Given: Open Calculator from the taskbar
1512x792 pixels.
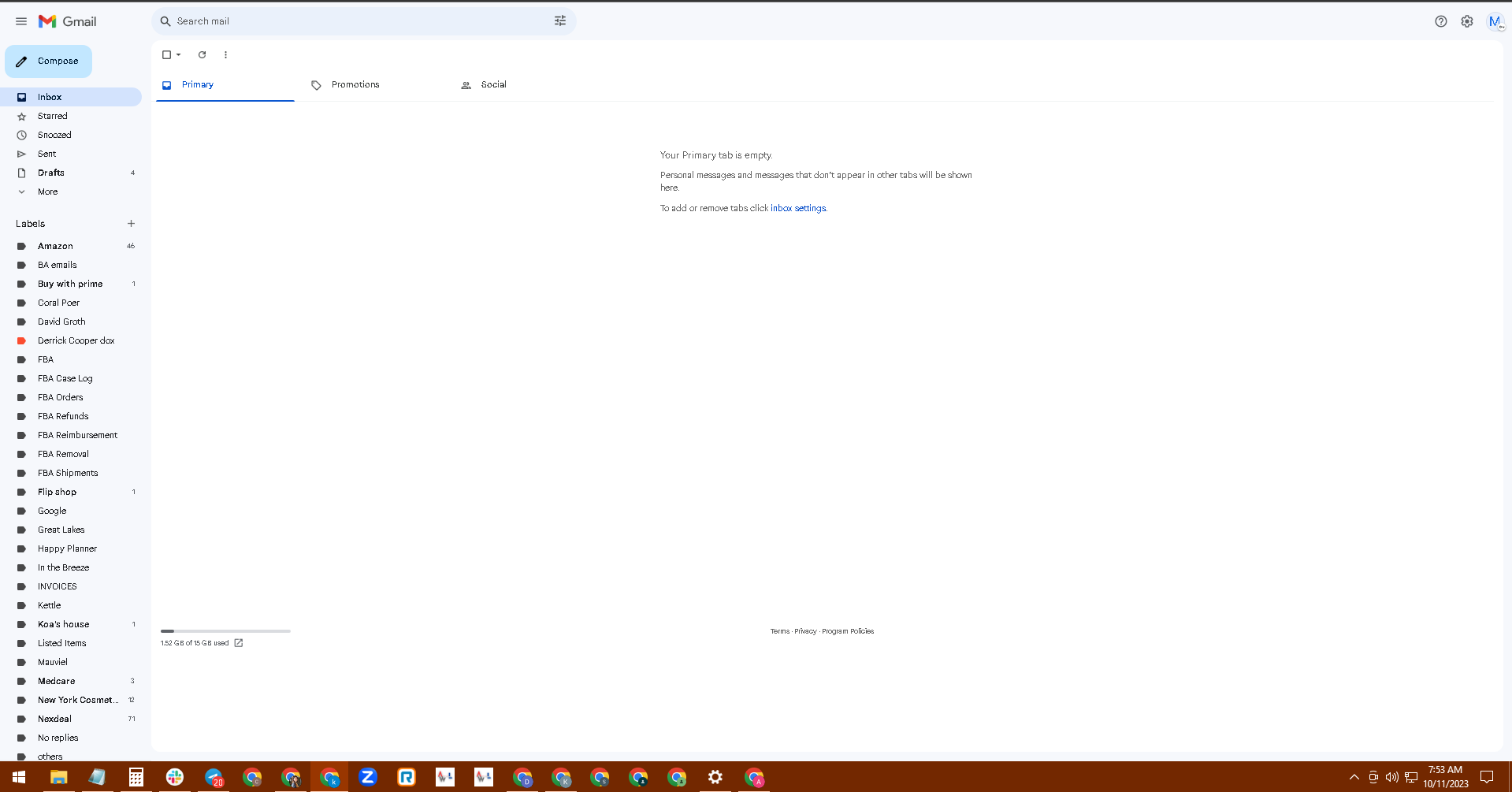Looking at the screenshot, I should [x=136, y=777].
